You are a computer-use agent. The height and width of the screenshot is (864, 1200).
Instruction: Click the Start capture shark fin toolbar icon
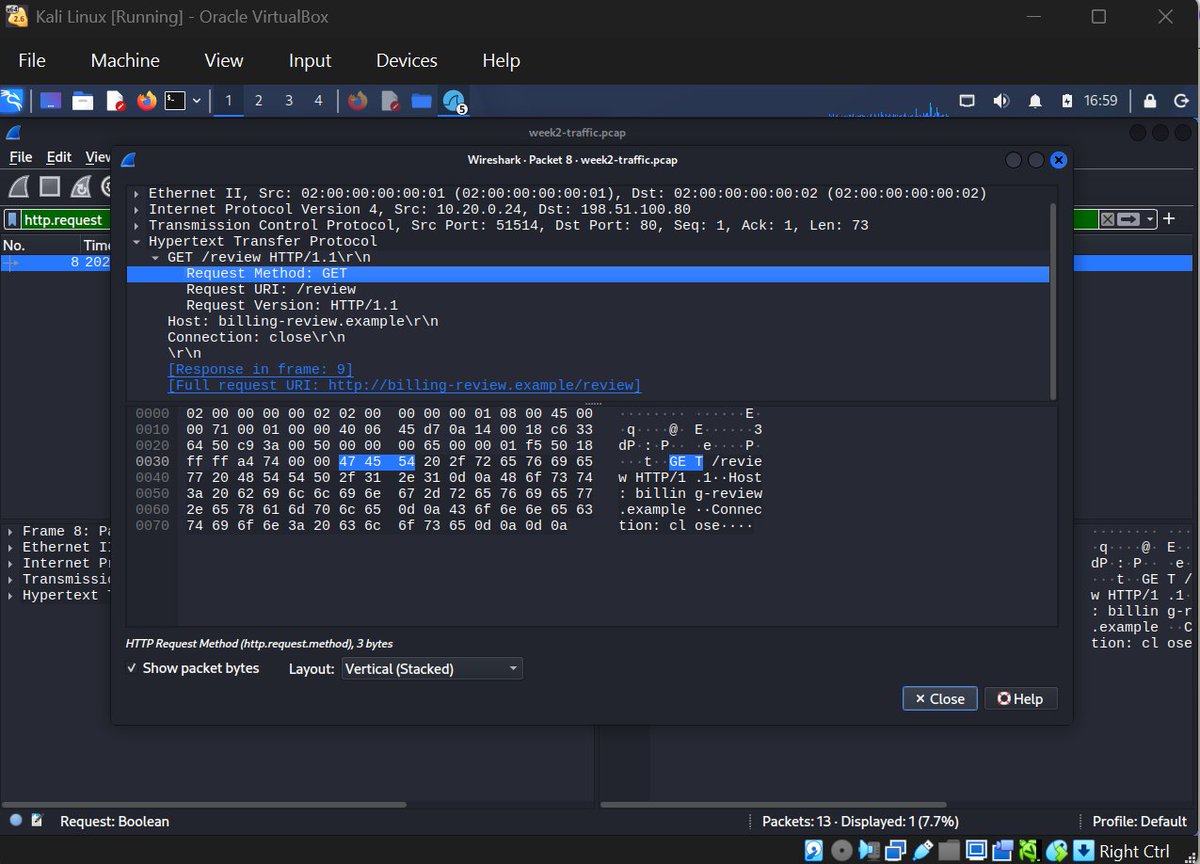click(18, 186)
